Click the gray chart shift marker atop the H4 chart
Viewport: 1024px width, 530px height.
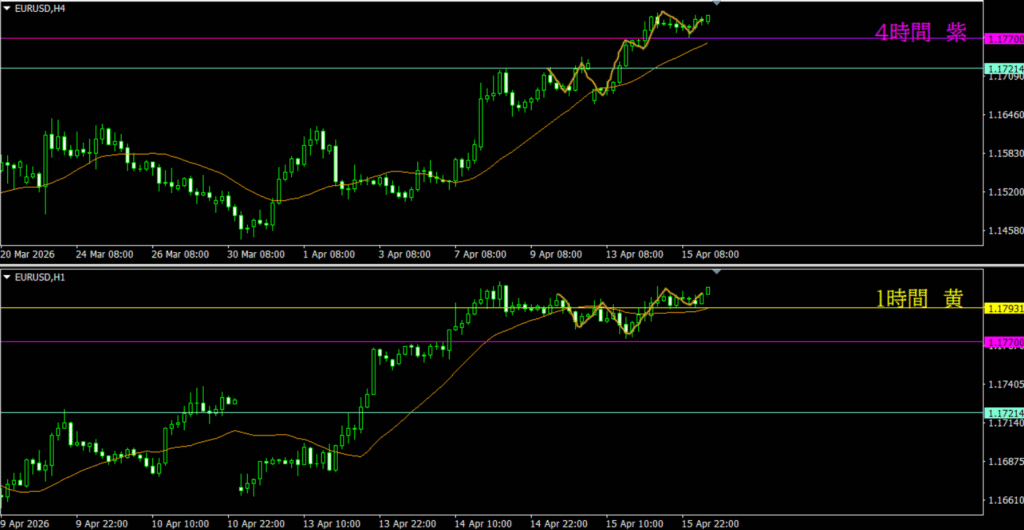[x=716, y=5]
